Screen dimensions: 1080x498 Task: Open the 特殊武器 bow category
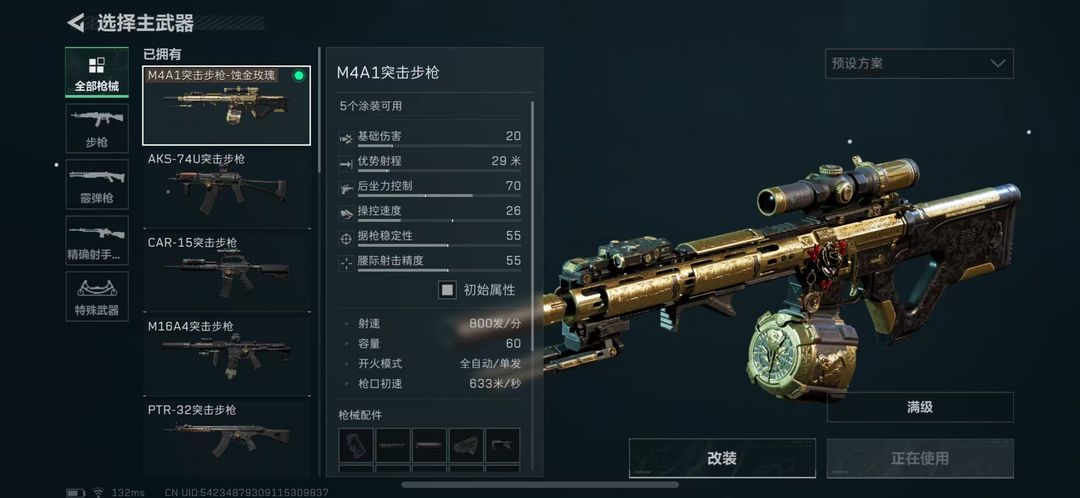pyautogui.click(x=96, y=296)
